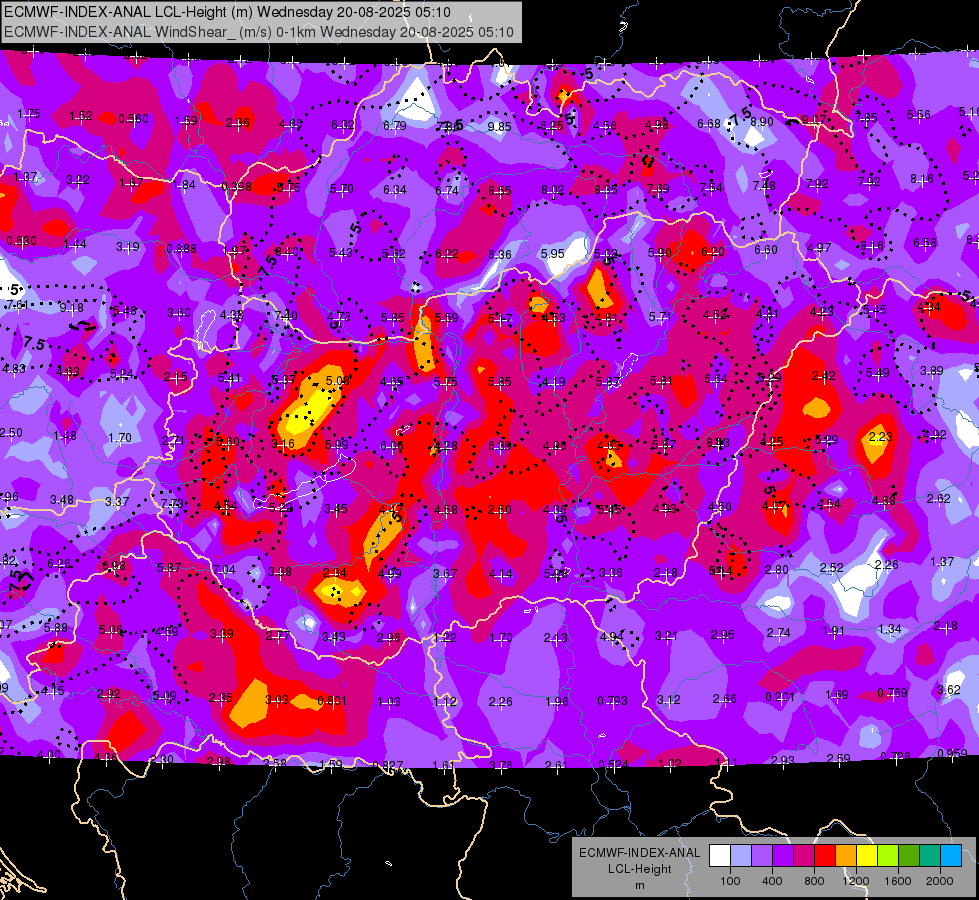Click the LCL-Height text in the legend
Viewport: 979px width, 900px height.
coord(639,869)
